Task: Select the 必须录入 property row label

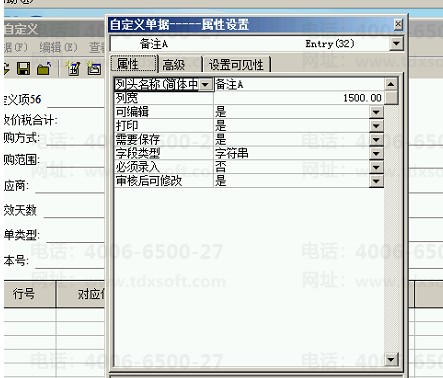Action: (x=163, y=167)
